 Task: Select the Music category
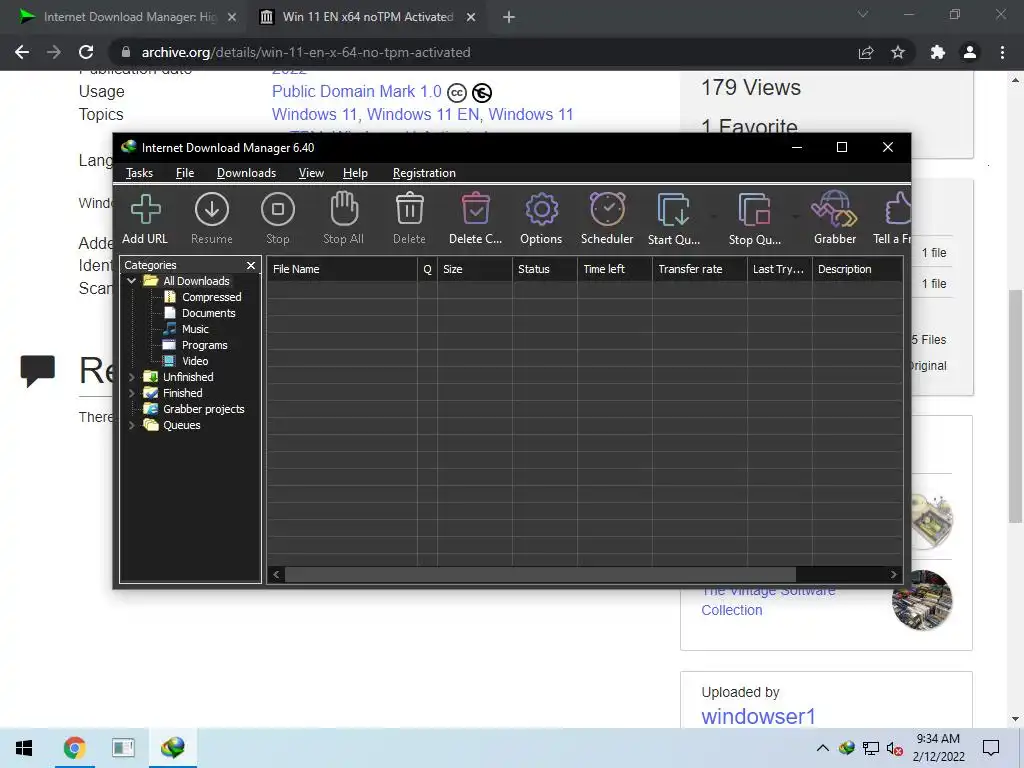pyautogui.click(x=195, y=329)
